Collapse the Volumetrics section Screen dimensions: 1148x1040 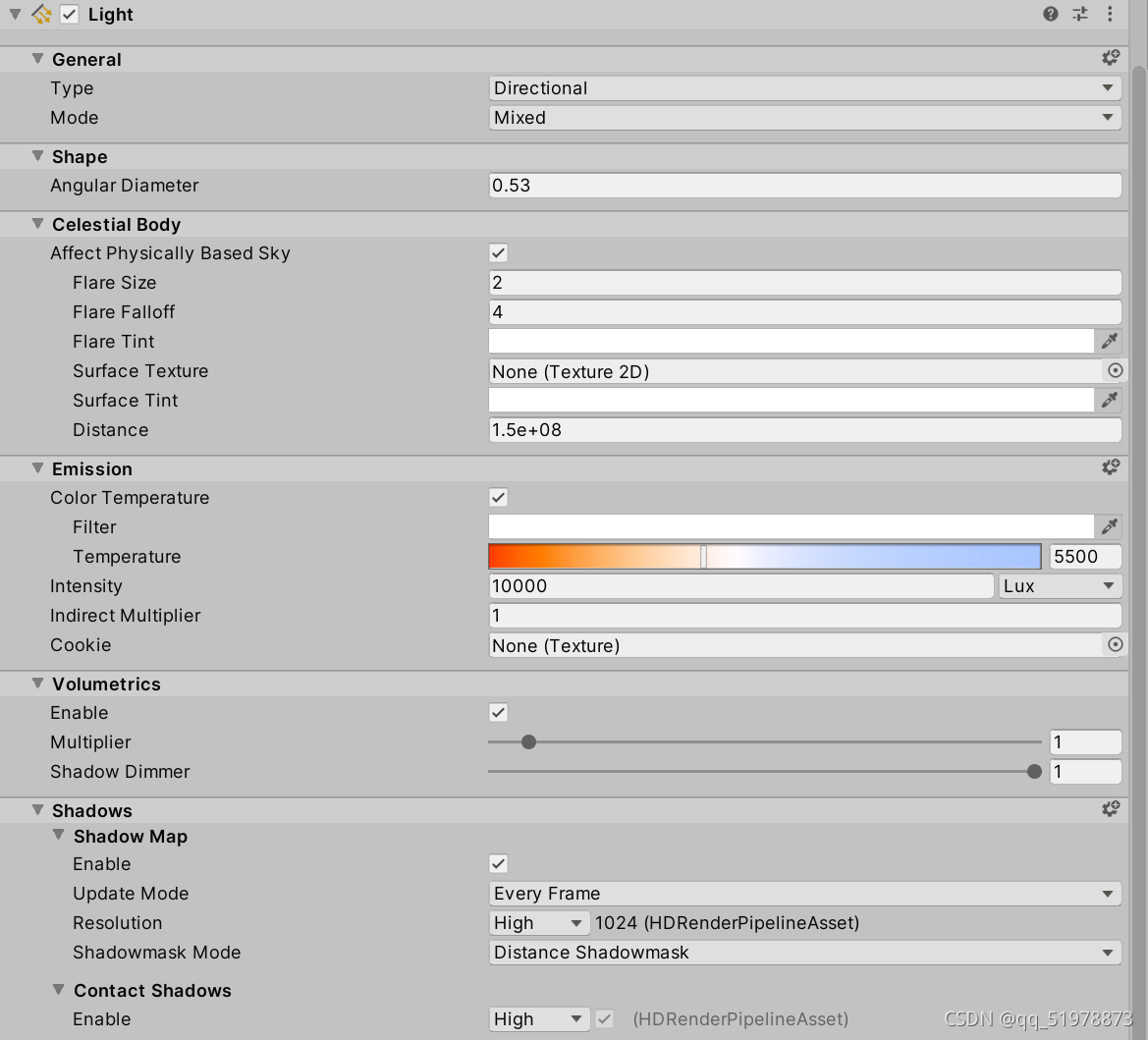coord(37,683)
